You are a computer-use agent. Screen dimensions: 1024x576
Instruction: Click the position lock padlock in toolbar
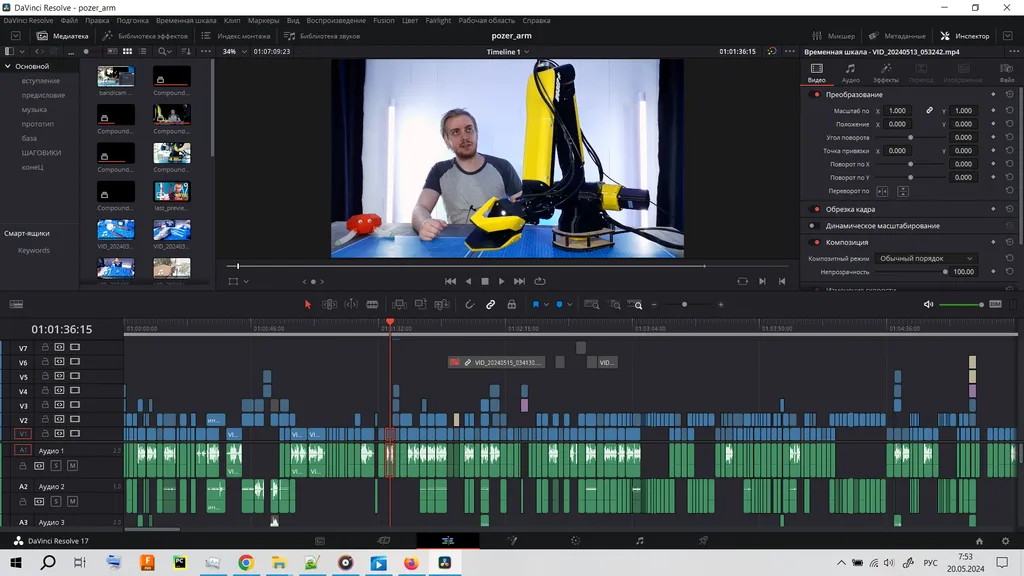[x=511, y=304]
